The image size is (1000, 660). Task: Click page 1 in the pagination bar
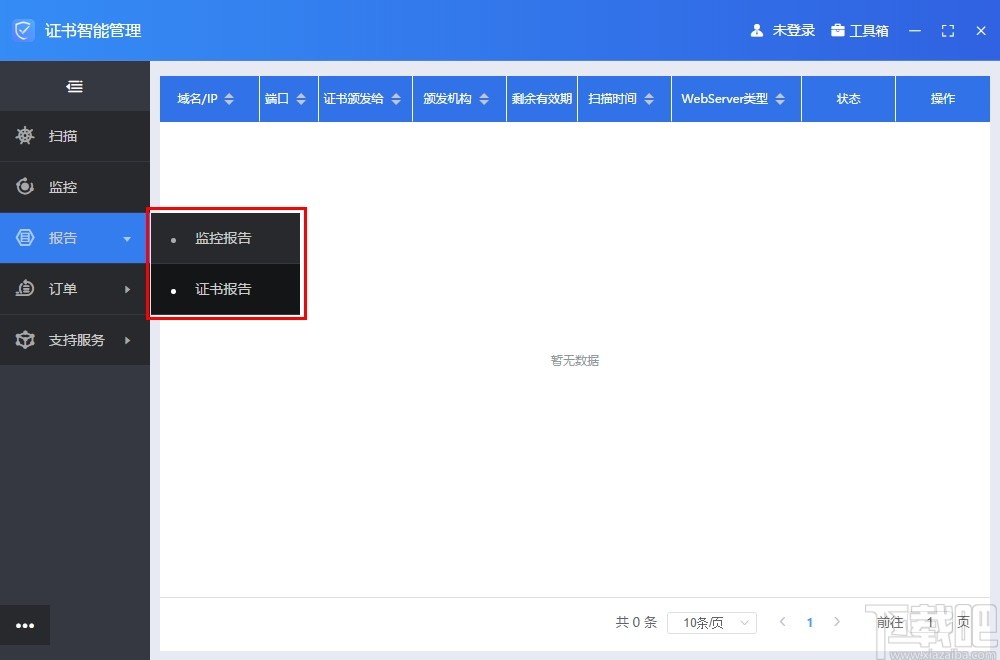coord(810,622)
